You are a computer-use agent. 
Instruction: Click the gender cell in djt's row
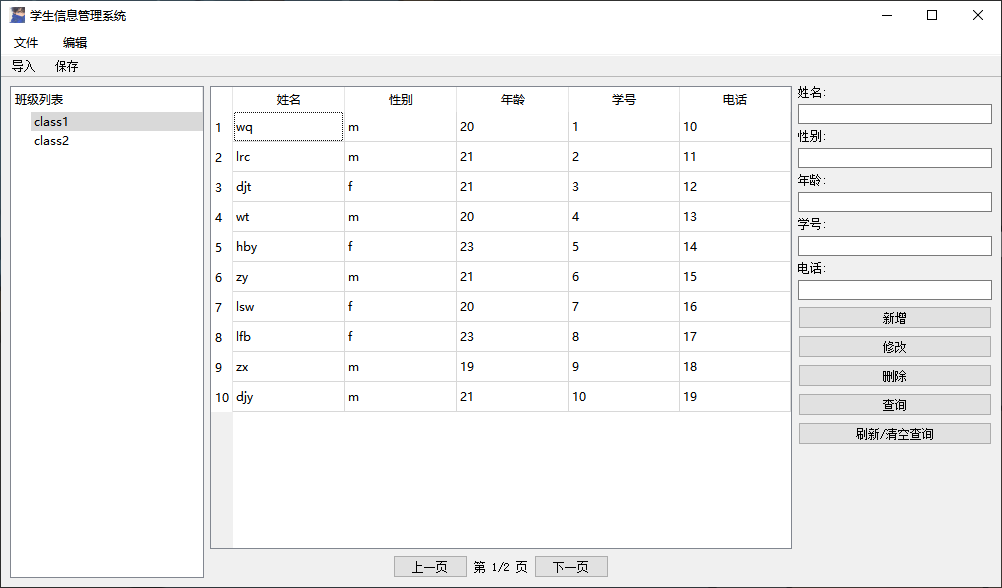point(401,187)
